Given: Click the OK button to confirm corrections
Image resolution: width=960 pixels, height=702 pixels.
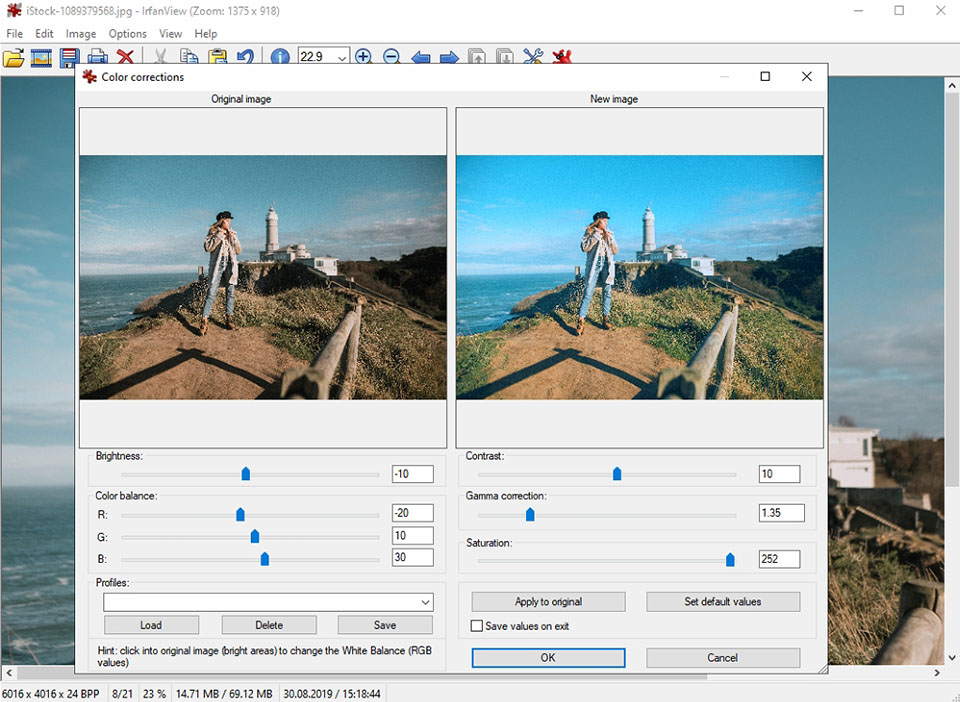Looking at the screenshot, I should (x=548, y=658).
